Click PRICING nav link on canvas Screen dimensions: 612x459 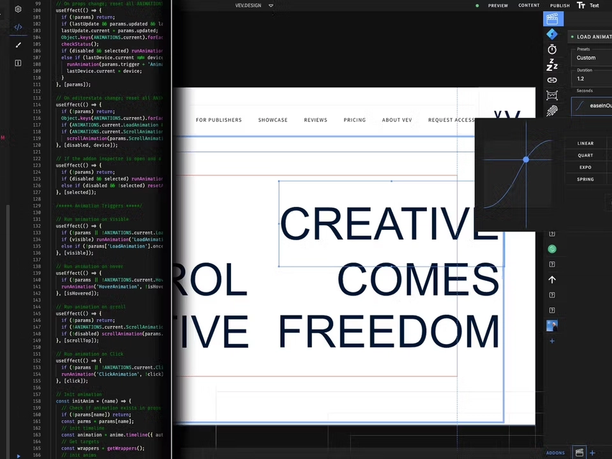pos(354,120)
